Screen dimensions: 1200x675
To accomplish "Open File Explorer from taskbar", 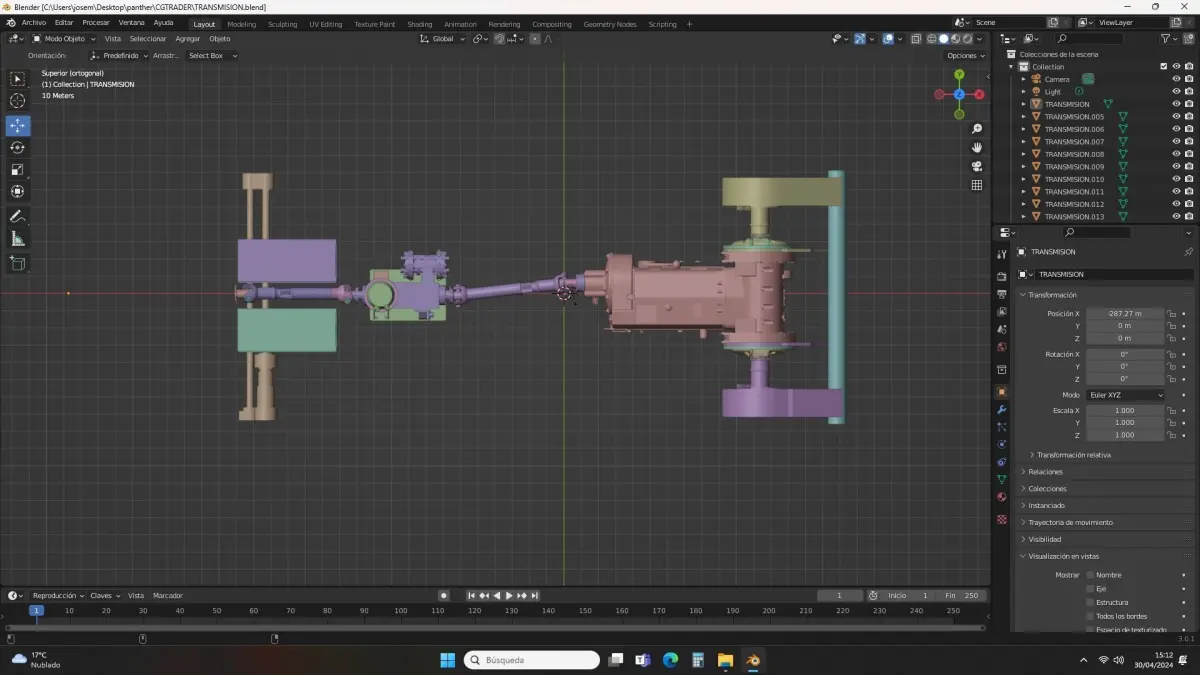I will point(725,660).
